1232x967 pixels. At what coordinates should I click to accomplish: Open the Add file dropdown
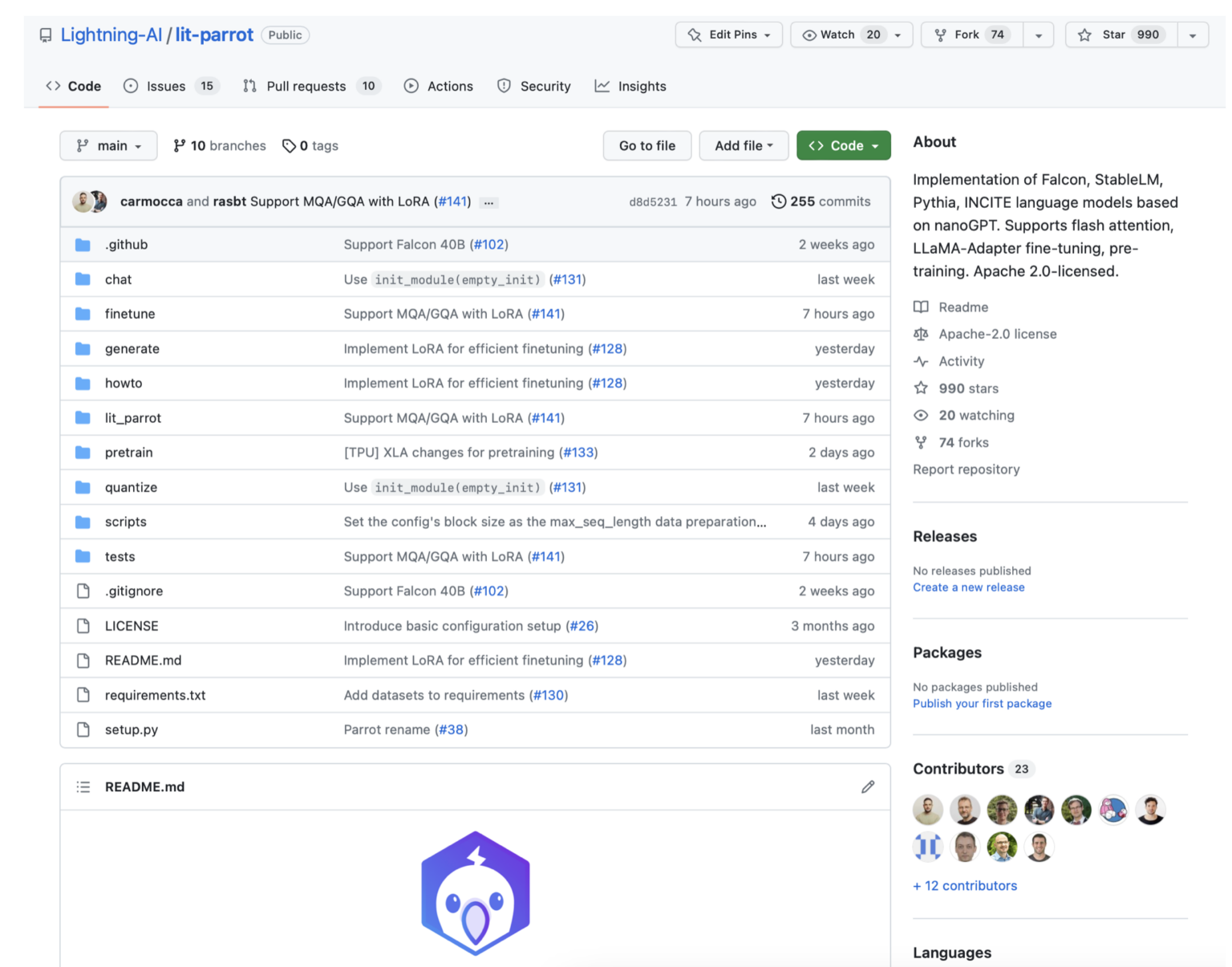pyautogui.click(x=743, y=145)
